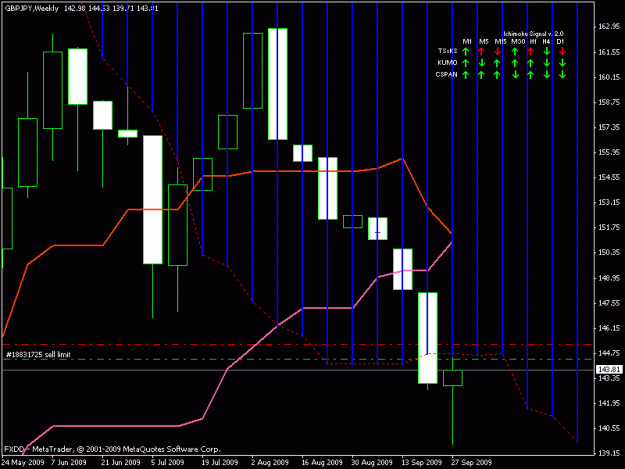Image resolution: width=625 pixels, height=469 pixels.
Task: Click the OHLC values next to GBPJPY,Weekly
Action: (x=111, y=8)
